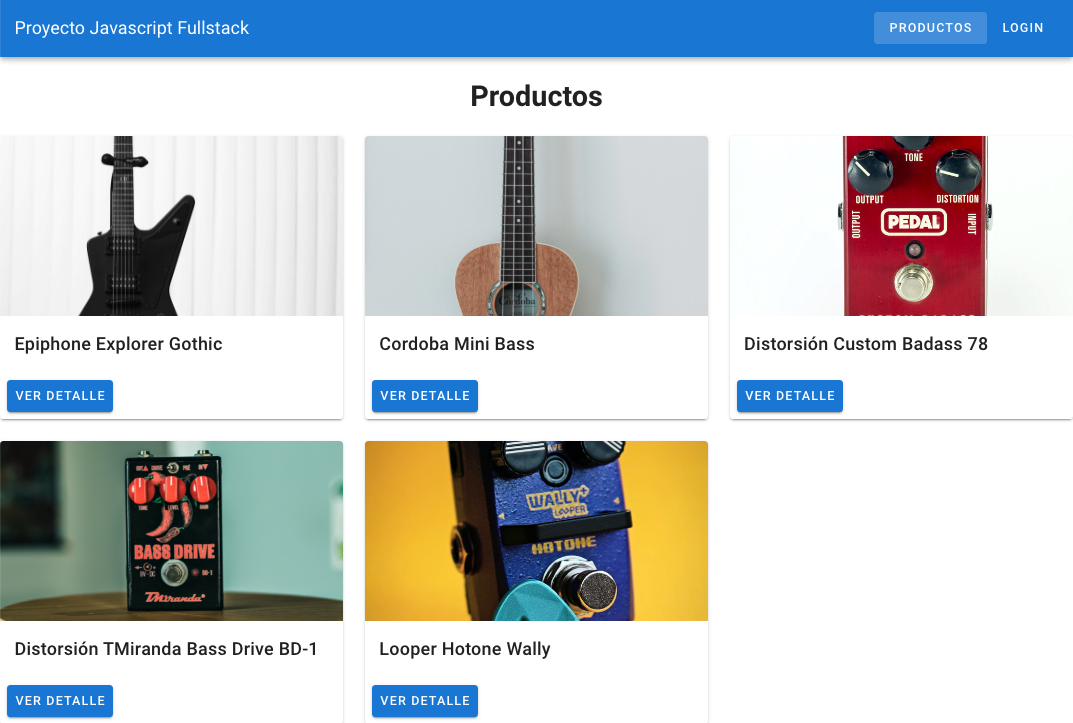Click Ver Detalle under Cordoba Mini Bass
The width and height of the screenshot is (1073, 723).
[x=425, y=396]
